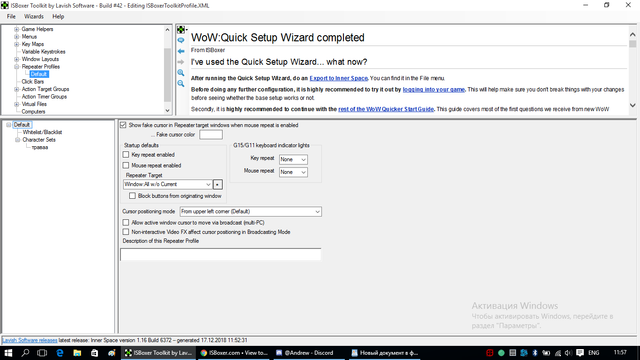
Task: Expand the Window Layouts tree node
Action: click(17, 59)
